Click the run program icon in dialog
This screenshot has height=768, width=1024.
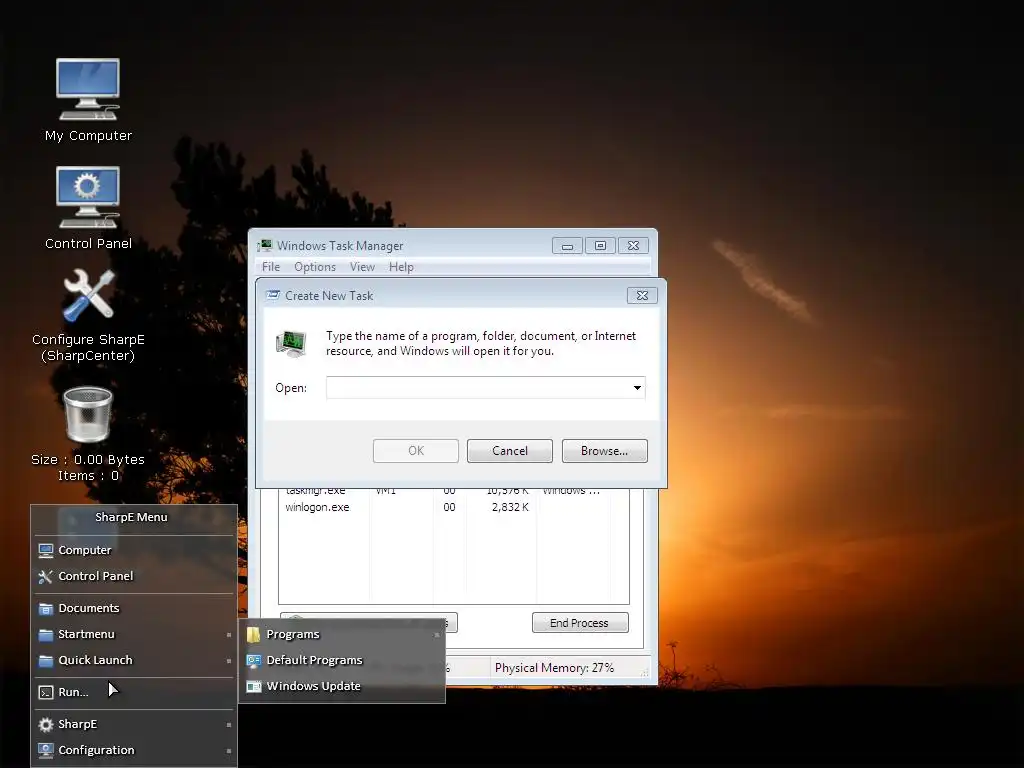(x=291, y=344)
